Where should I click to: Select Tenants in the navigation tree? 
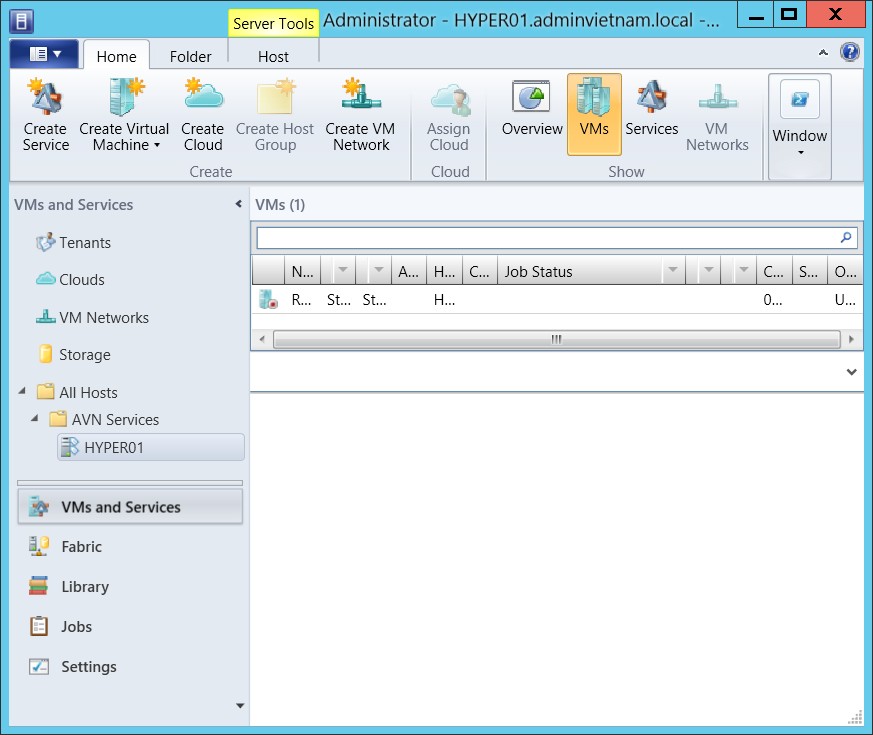[73, 243]
